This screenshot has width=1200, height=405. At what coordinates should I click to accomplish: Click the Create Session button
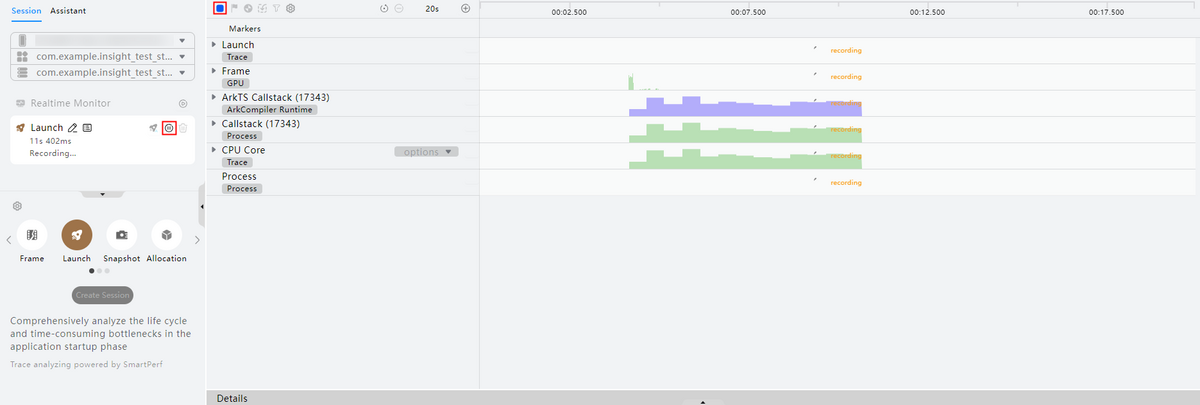[102, 295]
